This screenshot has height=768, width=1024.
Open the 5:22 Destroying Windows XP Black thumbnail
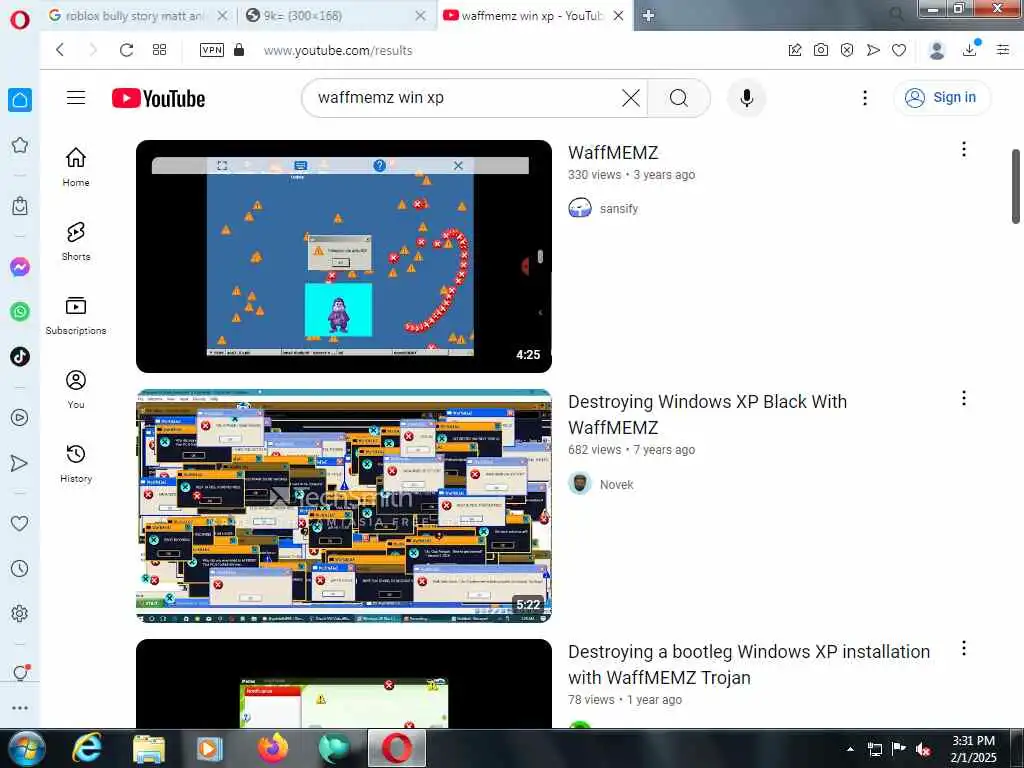(x=344, y=505)
